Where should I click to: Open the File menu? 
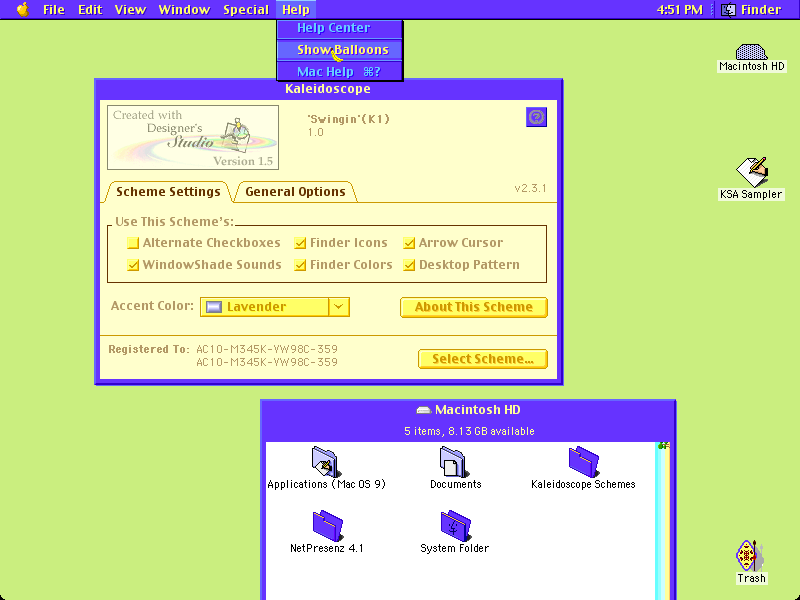coord(54,10)
